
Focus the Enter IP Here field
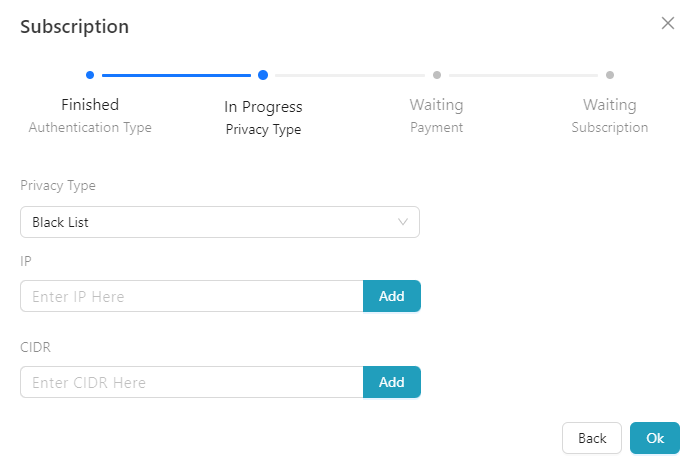coord(191,296)
